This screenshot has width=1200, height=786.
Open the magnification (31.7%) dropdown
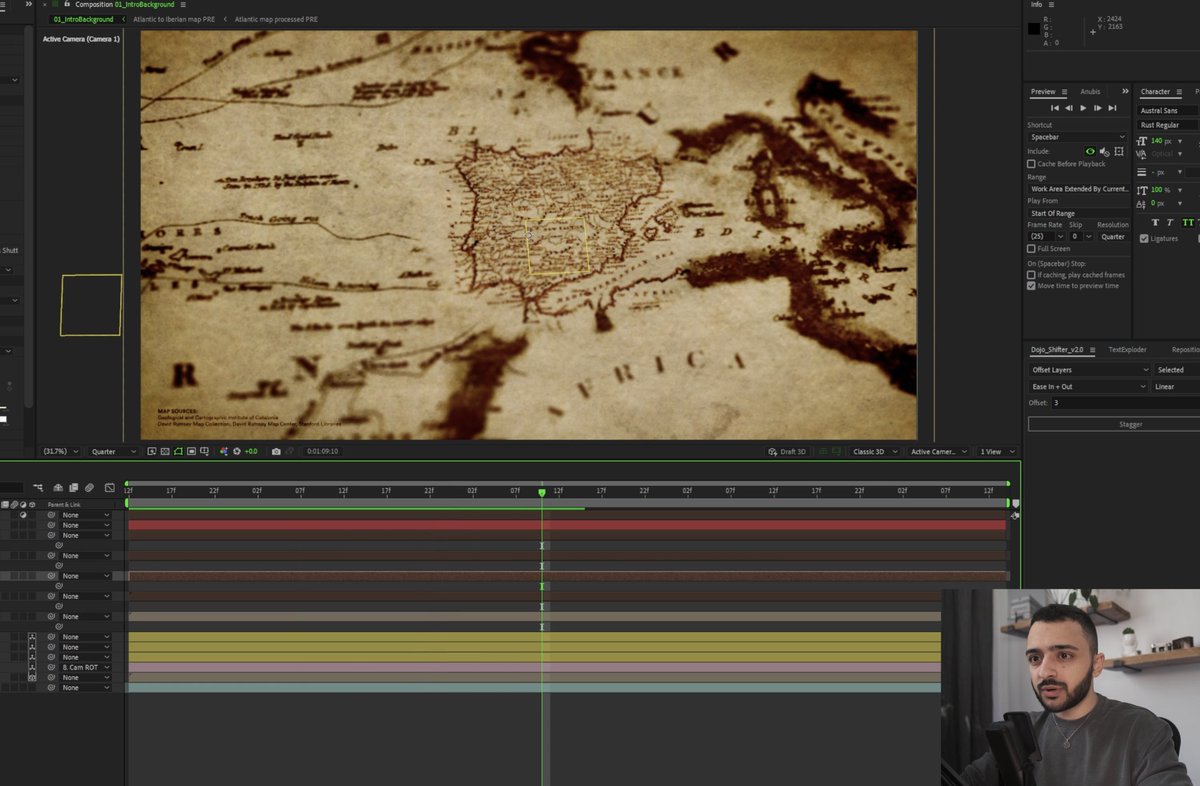61,452
